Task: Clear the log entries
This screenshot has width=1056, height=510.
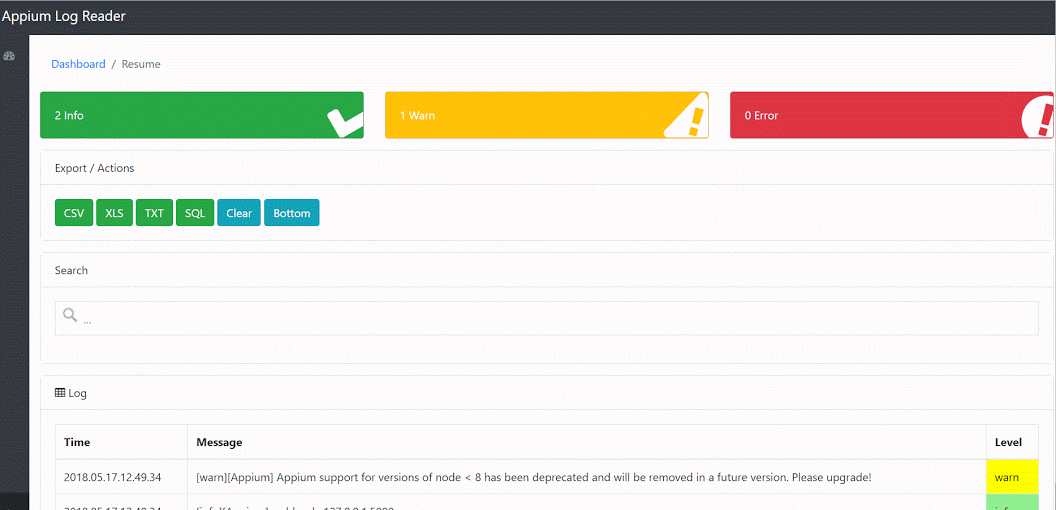Action: (239, 213)
